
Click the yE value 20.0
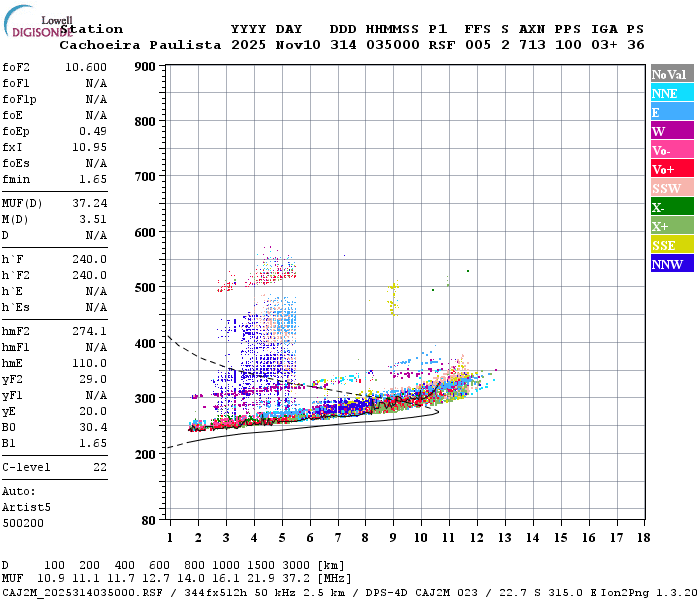click(93, 412)
